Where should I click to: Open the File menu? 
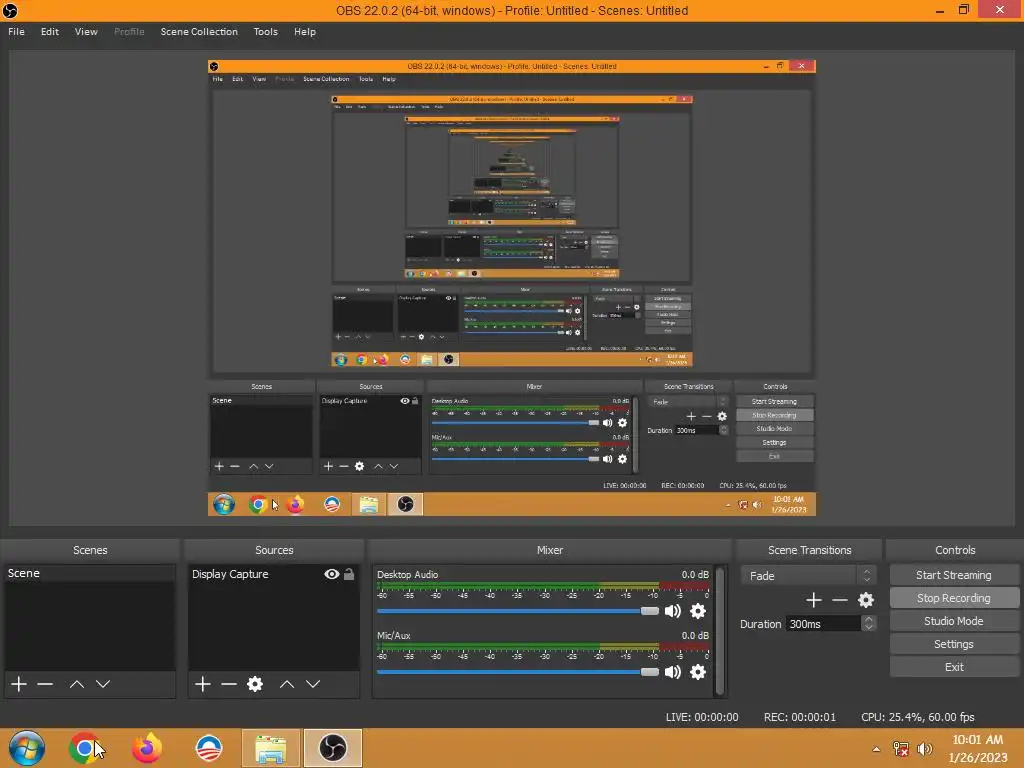(x=16, y=31)
